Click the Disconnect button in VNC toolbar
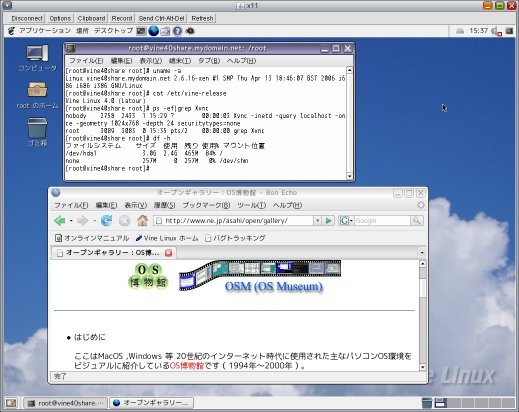This screenshot has height=412, width=519. coord(27,18)
